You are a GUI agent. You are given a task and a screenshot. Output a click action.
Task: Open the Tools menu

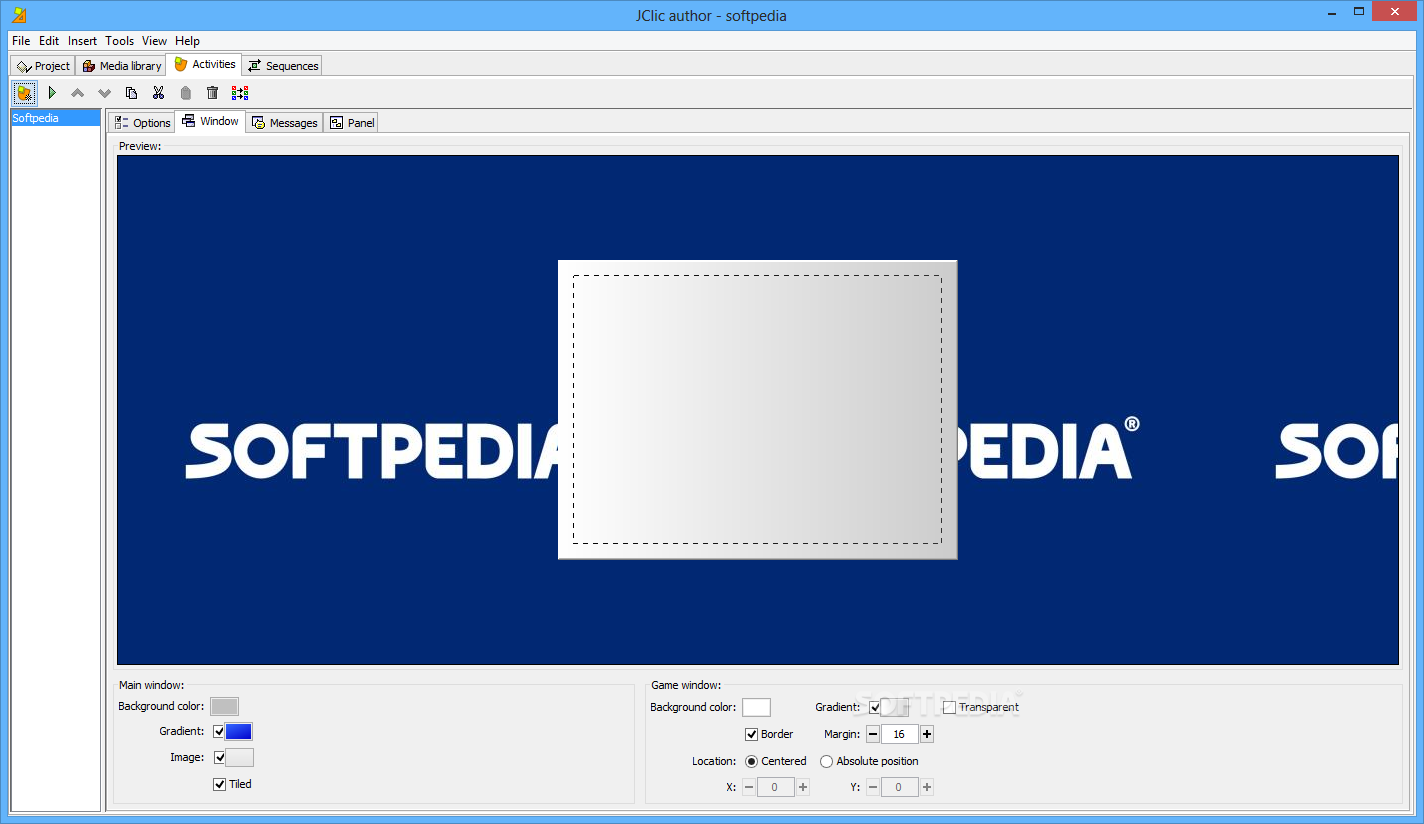pos(120,41)
